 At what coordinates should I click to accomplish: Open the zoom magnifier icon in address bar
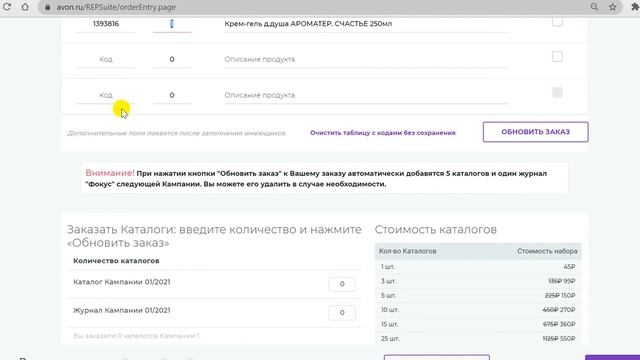tap(594, 7)
